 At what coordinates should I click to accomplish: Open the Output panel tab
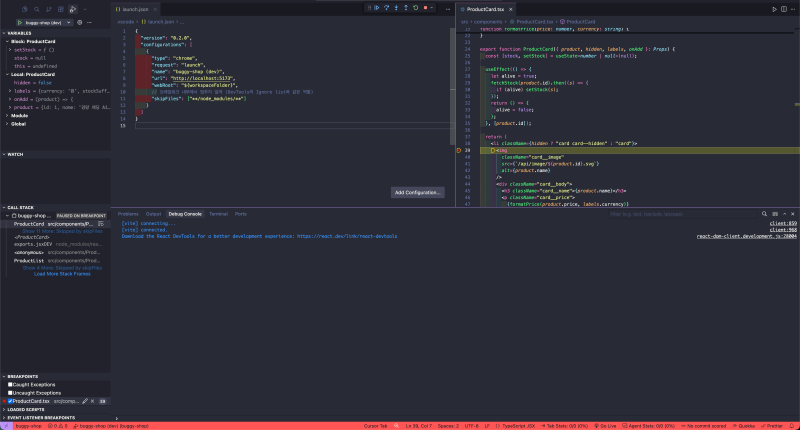(x=154, y=214)
